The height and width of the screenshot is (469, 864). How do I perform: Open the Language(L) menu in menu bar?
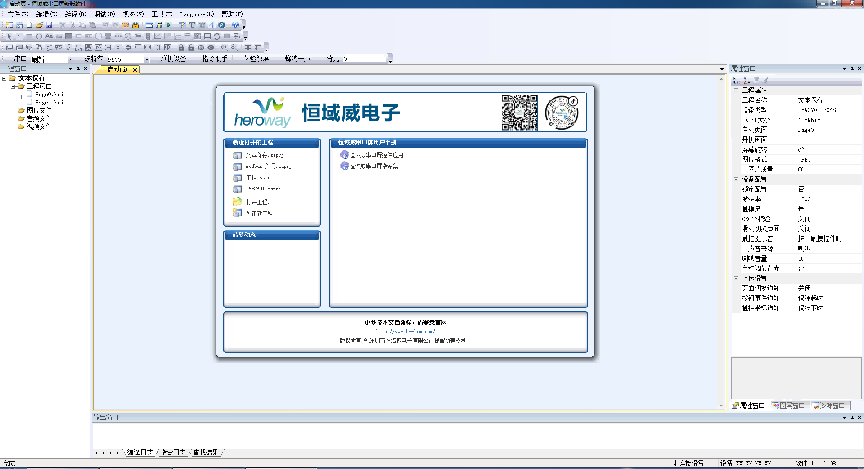(198, 14)
